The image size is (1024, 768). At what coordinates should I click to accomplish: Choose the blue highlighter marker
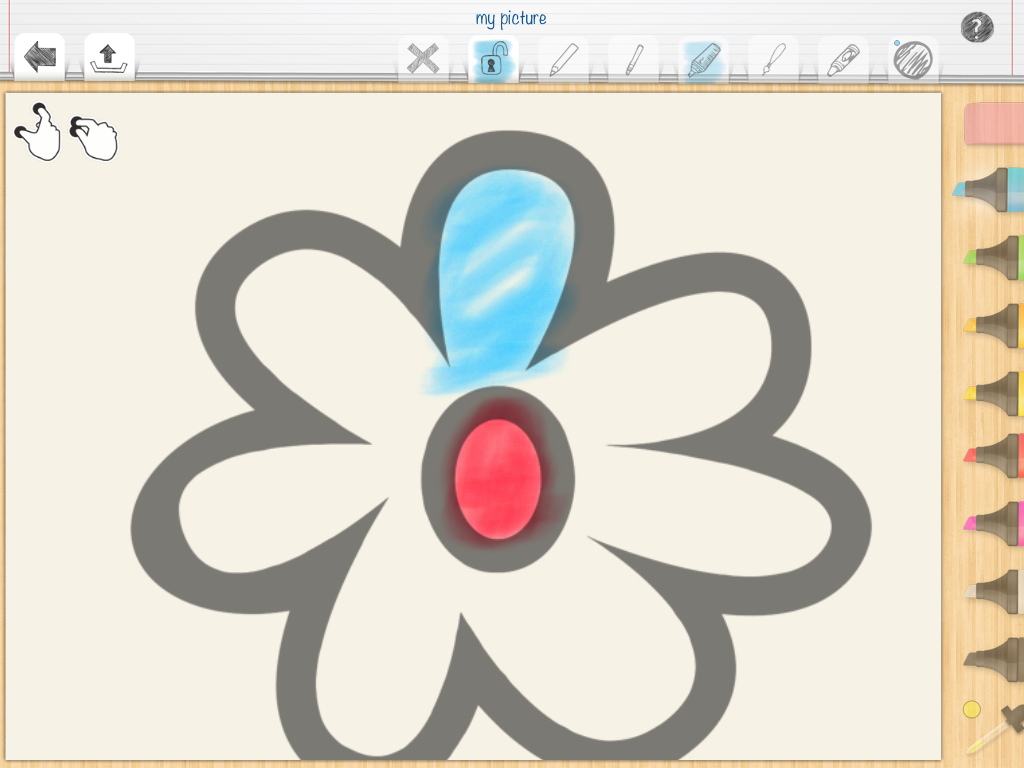(990, 188)
